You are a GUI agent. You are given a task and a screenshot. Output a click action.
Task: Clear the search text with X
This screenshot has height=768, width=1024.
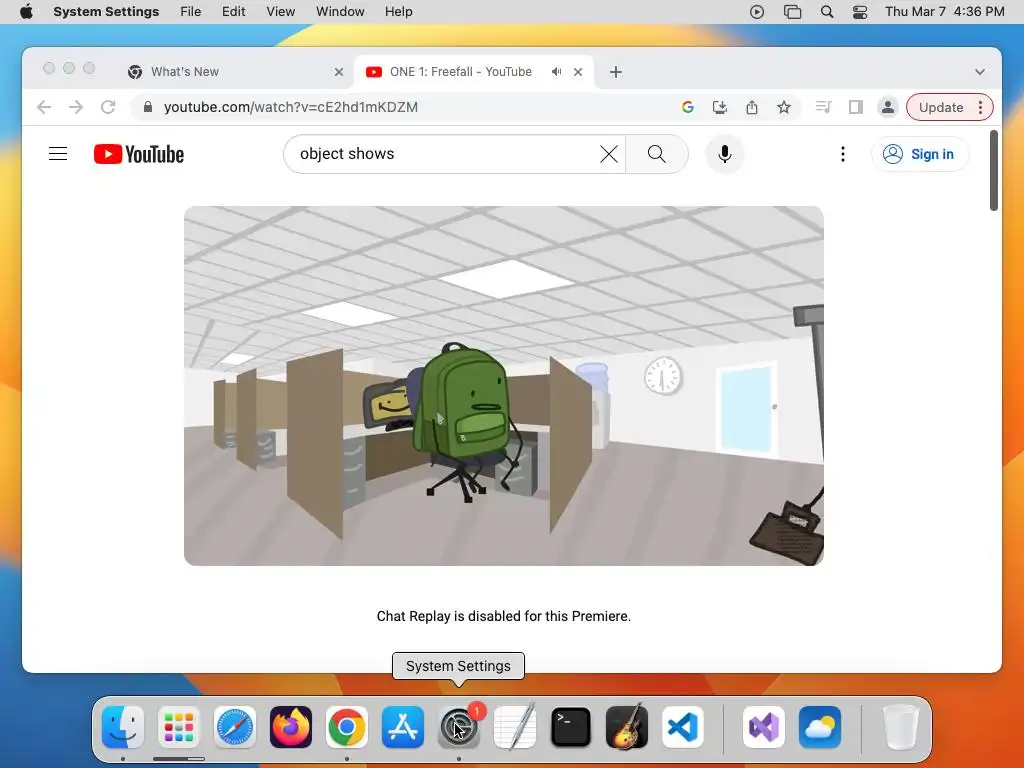click(609, 154)
